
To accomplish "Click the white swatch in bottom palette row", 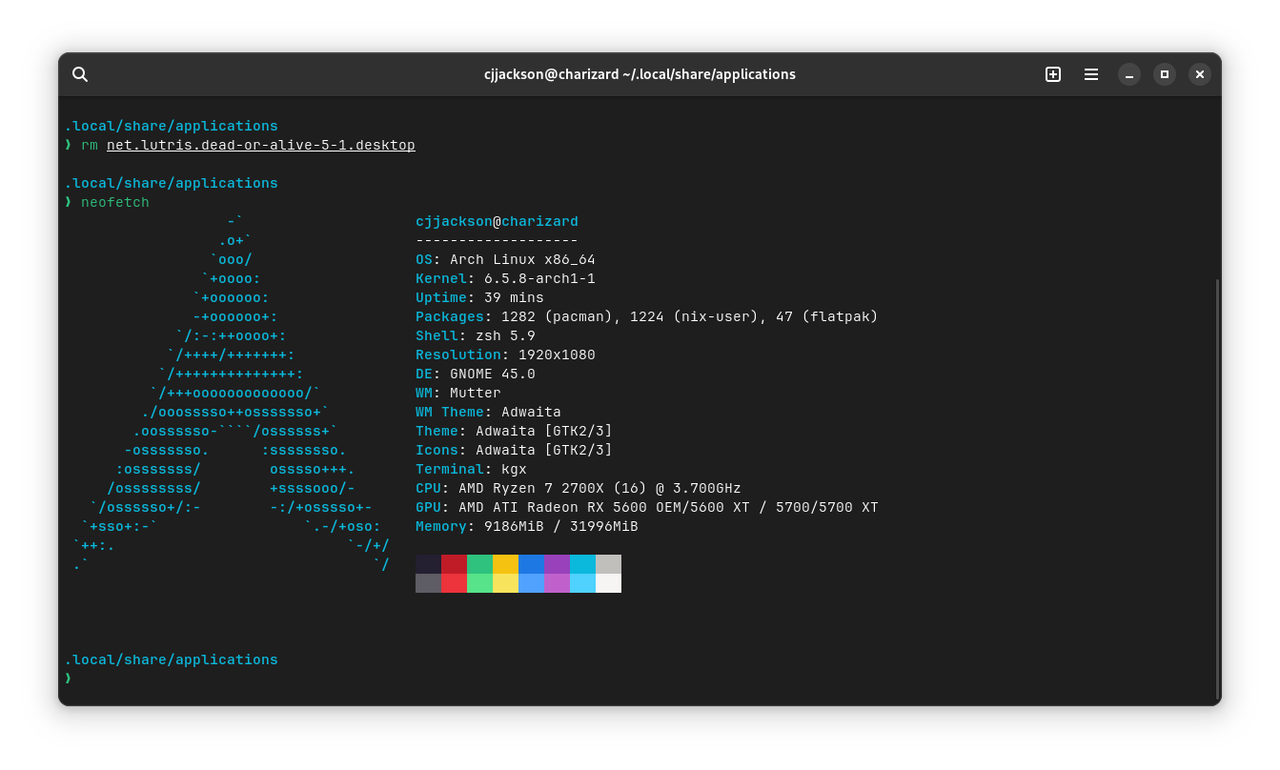I will (608, 583).
